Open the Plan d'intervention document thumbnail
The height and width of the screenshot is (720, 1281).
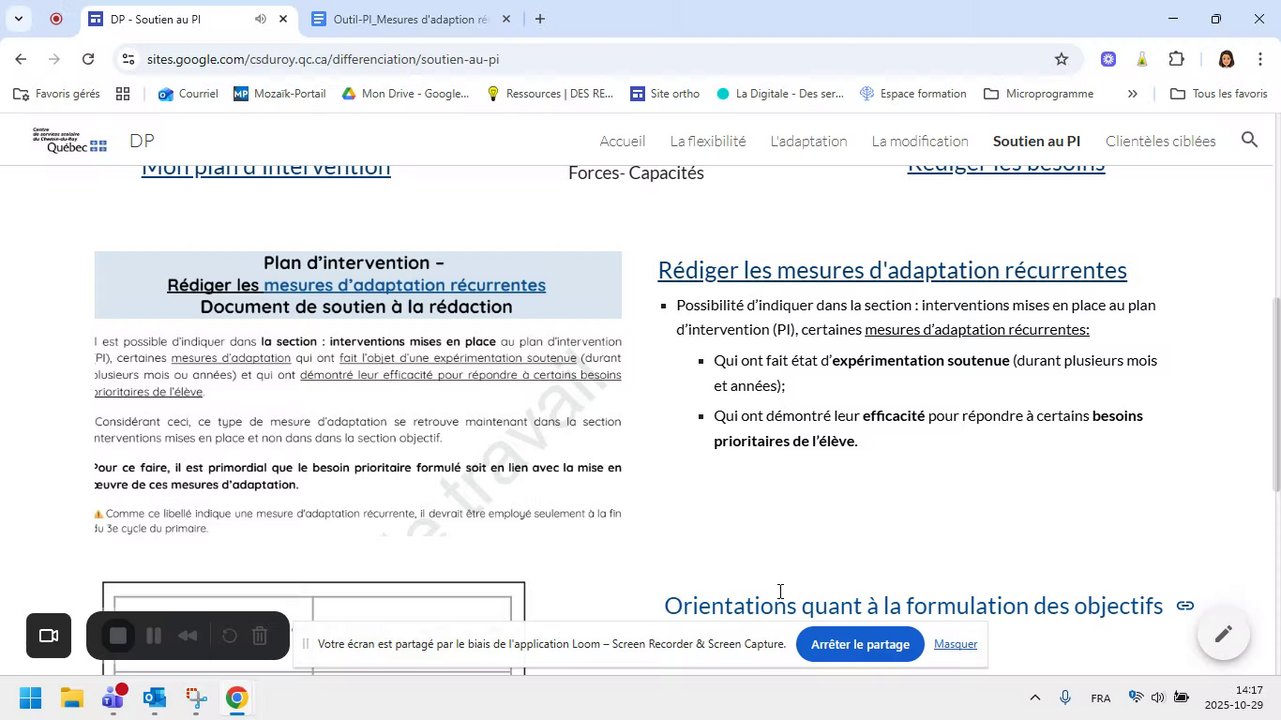click(x=358, y=394)
